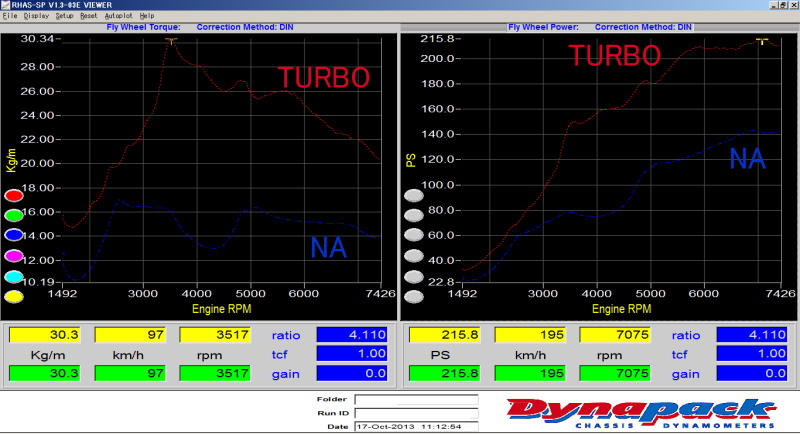Click the 30.34 maximum torque axis value

(37, 39)
